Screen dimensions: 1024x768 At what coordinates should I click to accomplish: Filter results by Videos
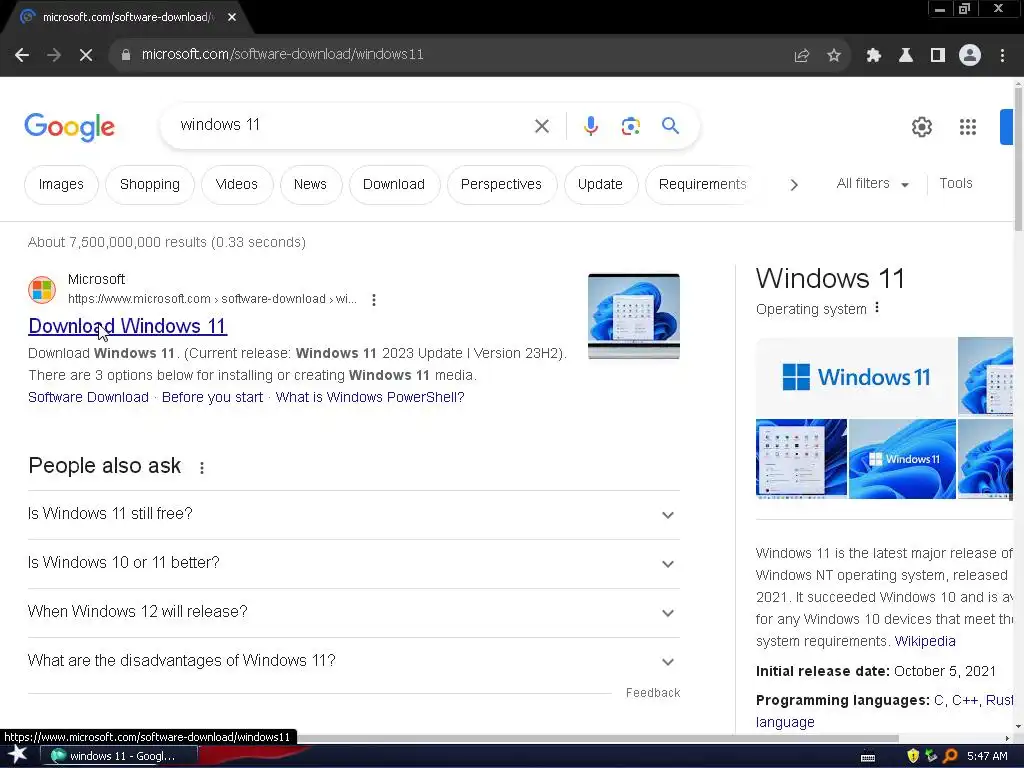click(x=236, y=185)
